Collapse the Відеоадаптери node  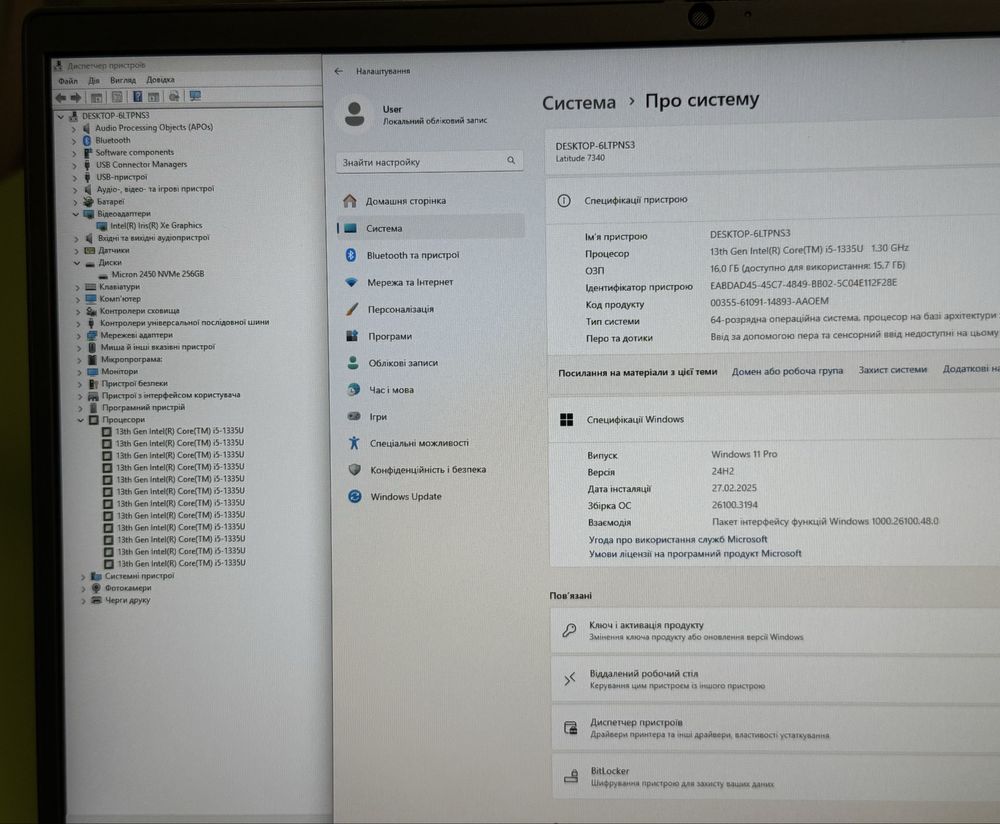pyautogui.click(x=75, y=214)
